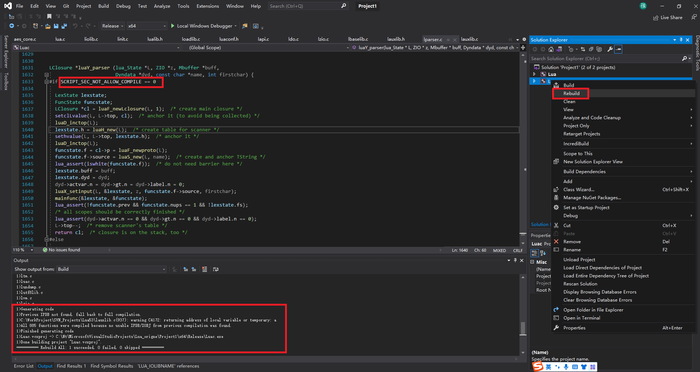
Task: Click Collapse All icon in Solution Explorer toolbar
Action: coord(592,50)
